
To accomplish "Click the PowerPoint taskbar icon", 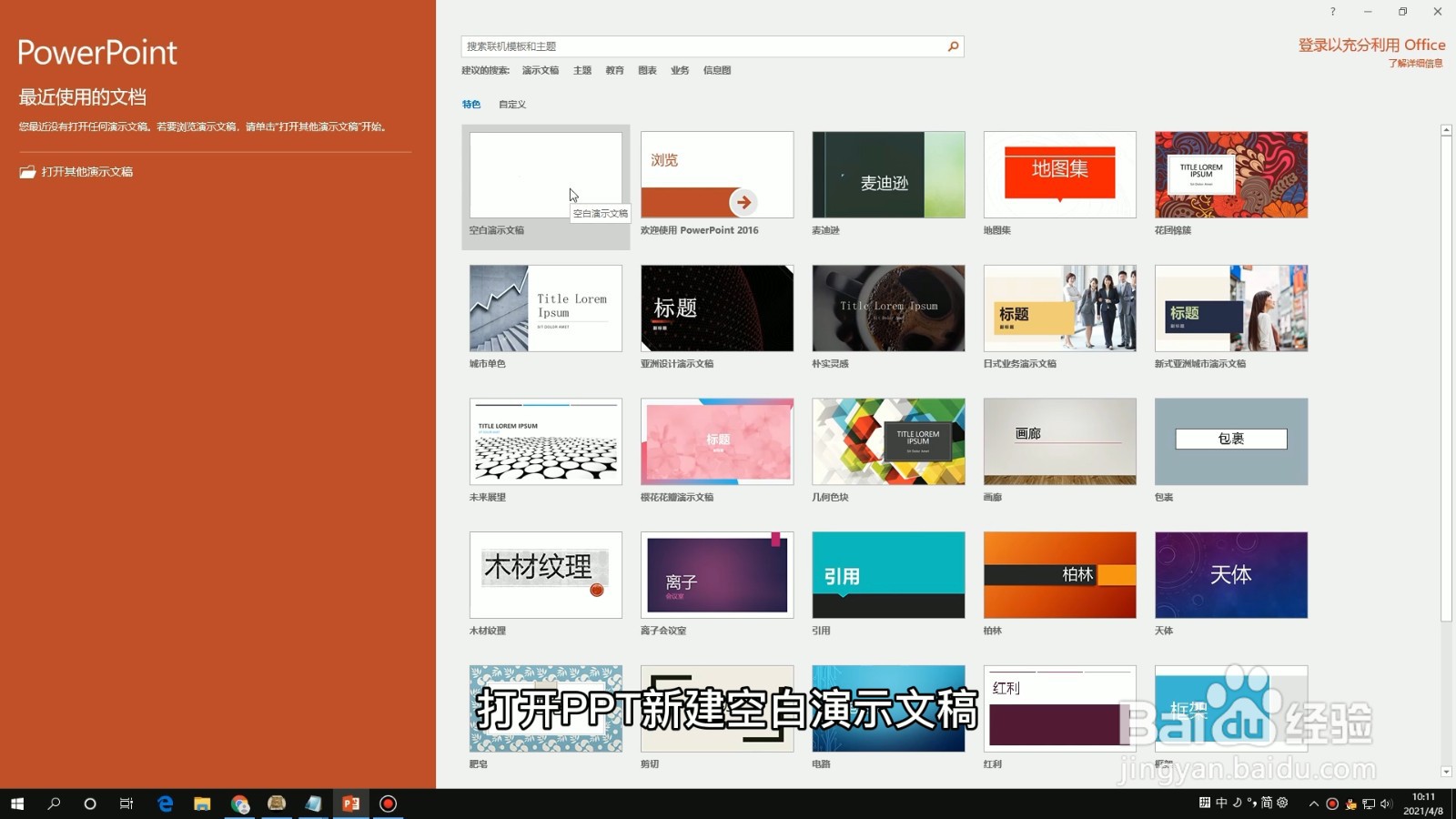I will 350,804.
